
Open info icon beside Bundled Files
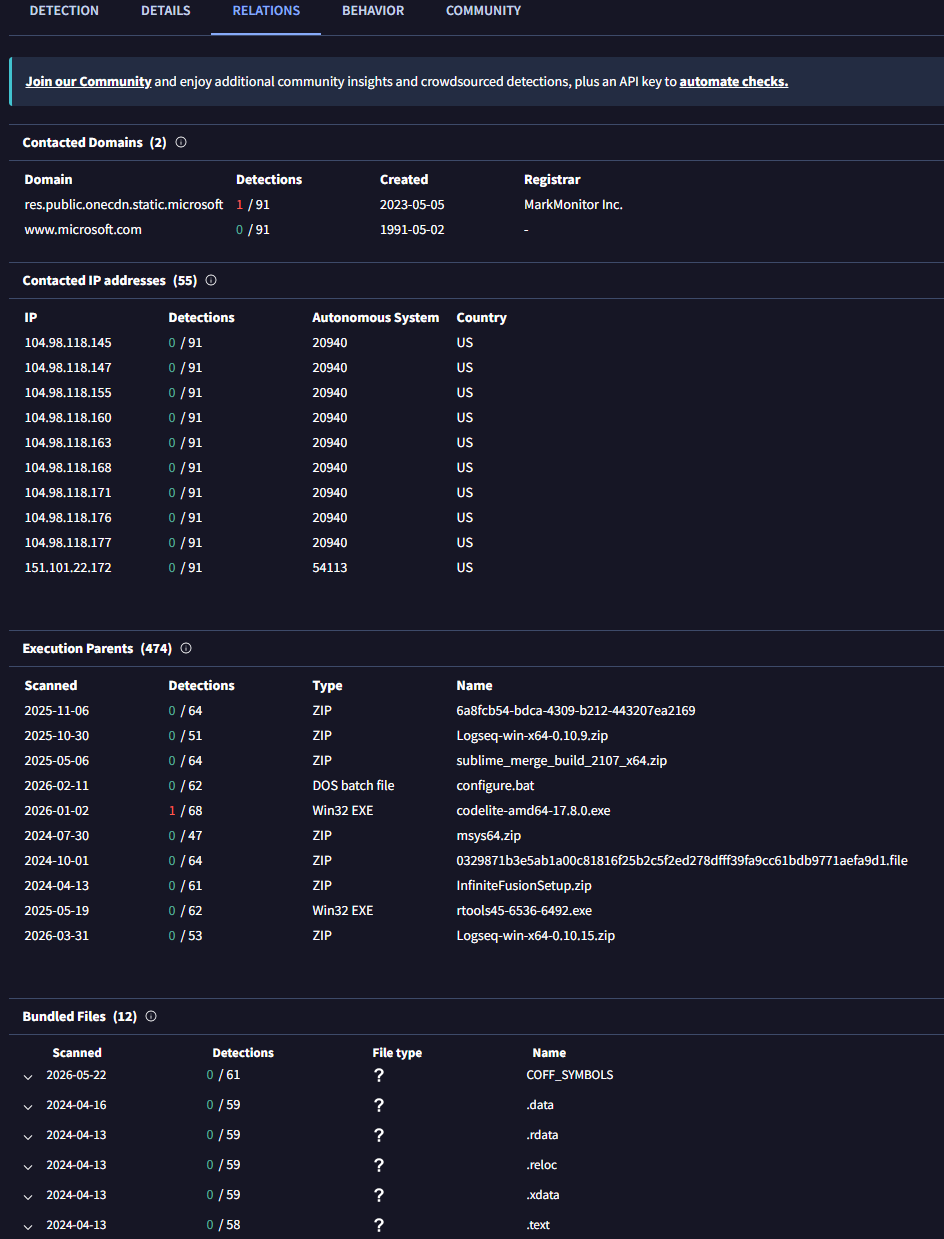coord(151,1016)
